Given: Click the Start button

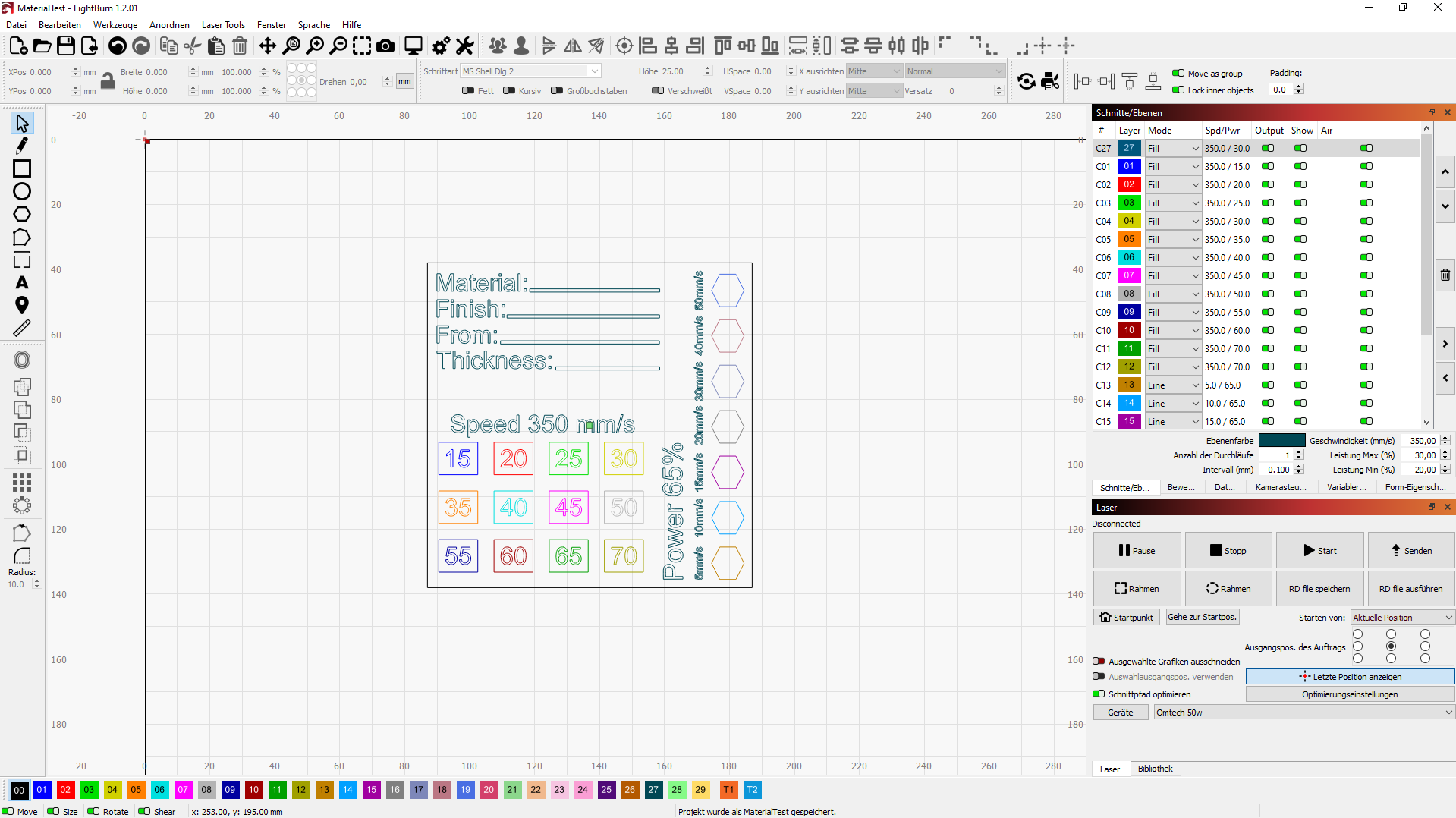Looking at the screenshot, I should (1319, 550).
